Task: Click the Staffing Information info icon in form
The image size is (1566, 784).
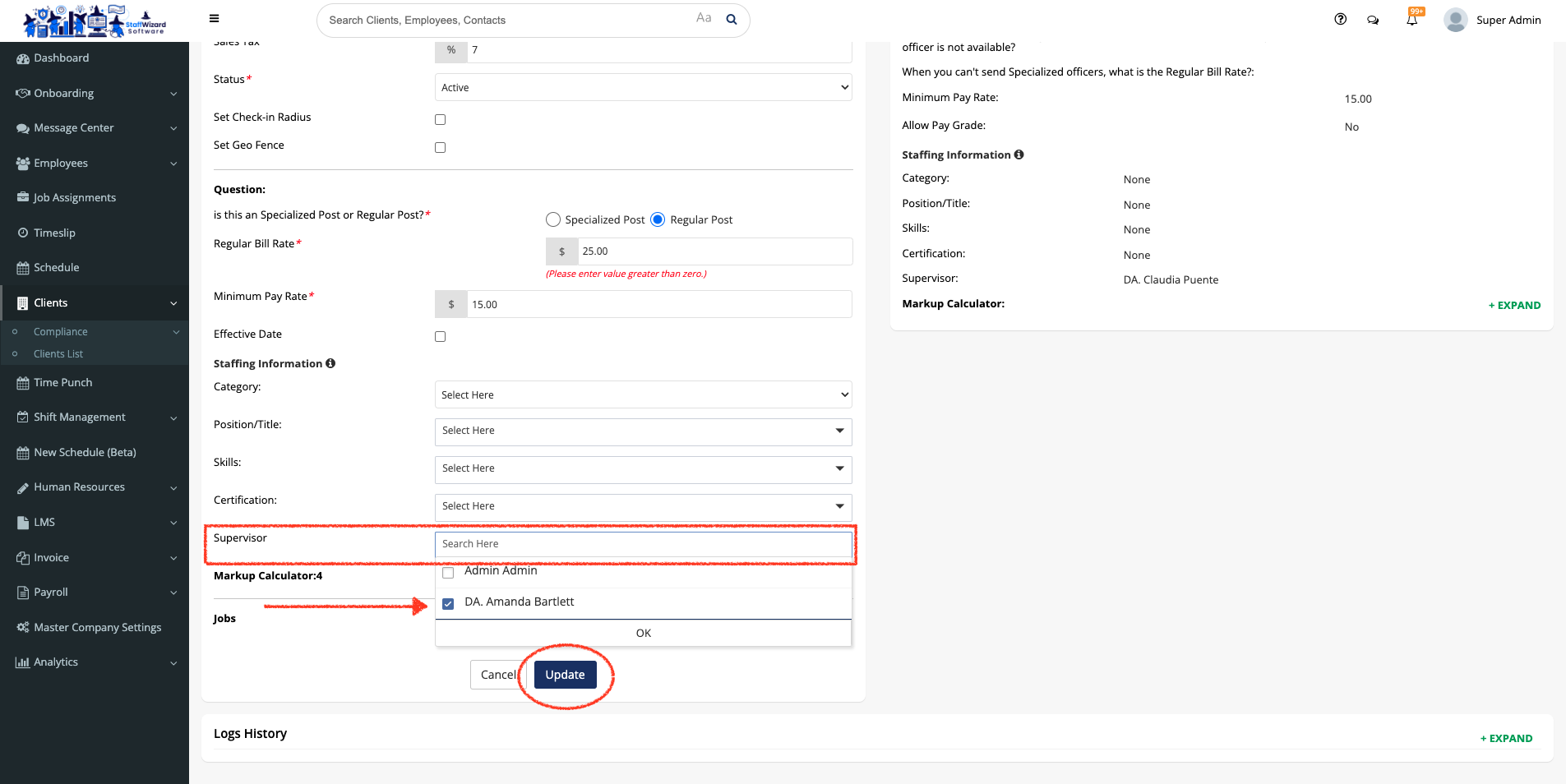Action: tap(330, 363)
